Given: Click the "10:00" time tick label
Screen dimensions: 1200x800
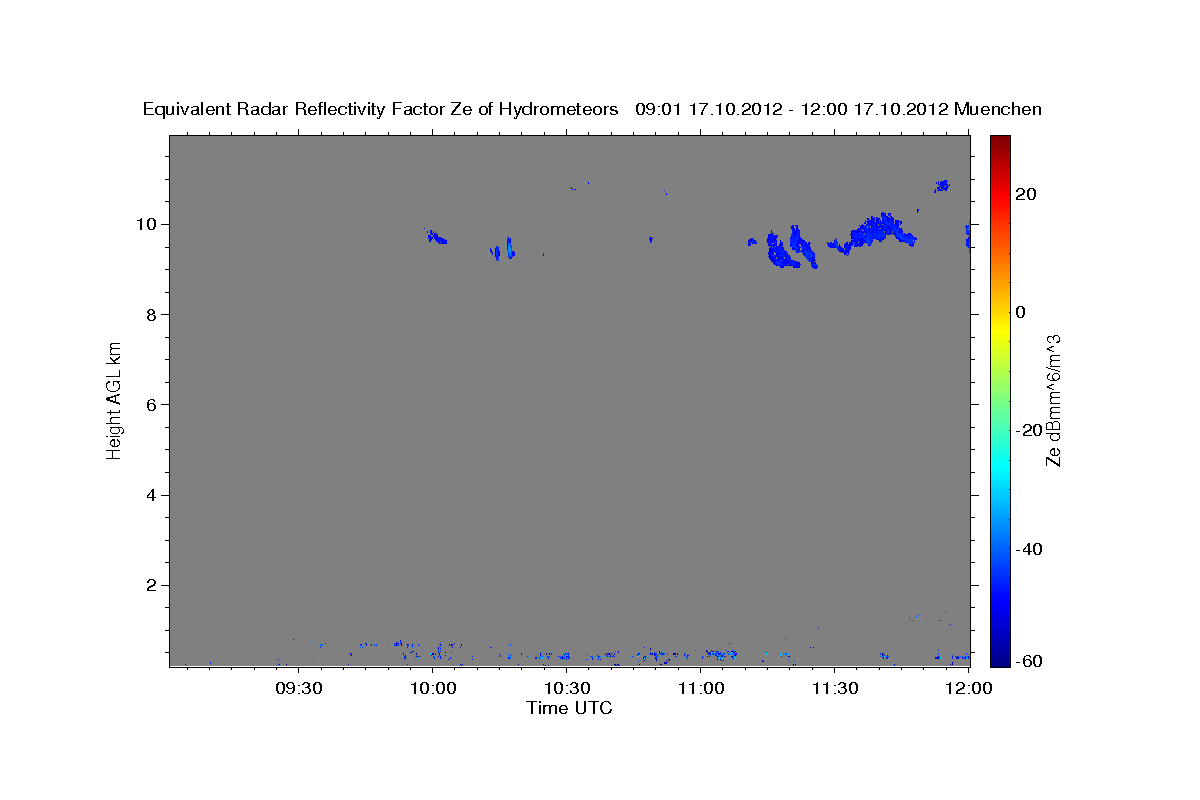Looking at the screenshot, I should pyautogui.click(x=433, y=688).
